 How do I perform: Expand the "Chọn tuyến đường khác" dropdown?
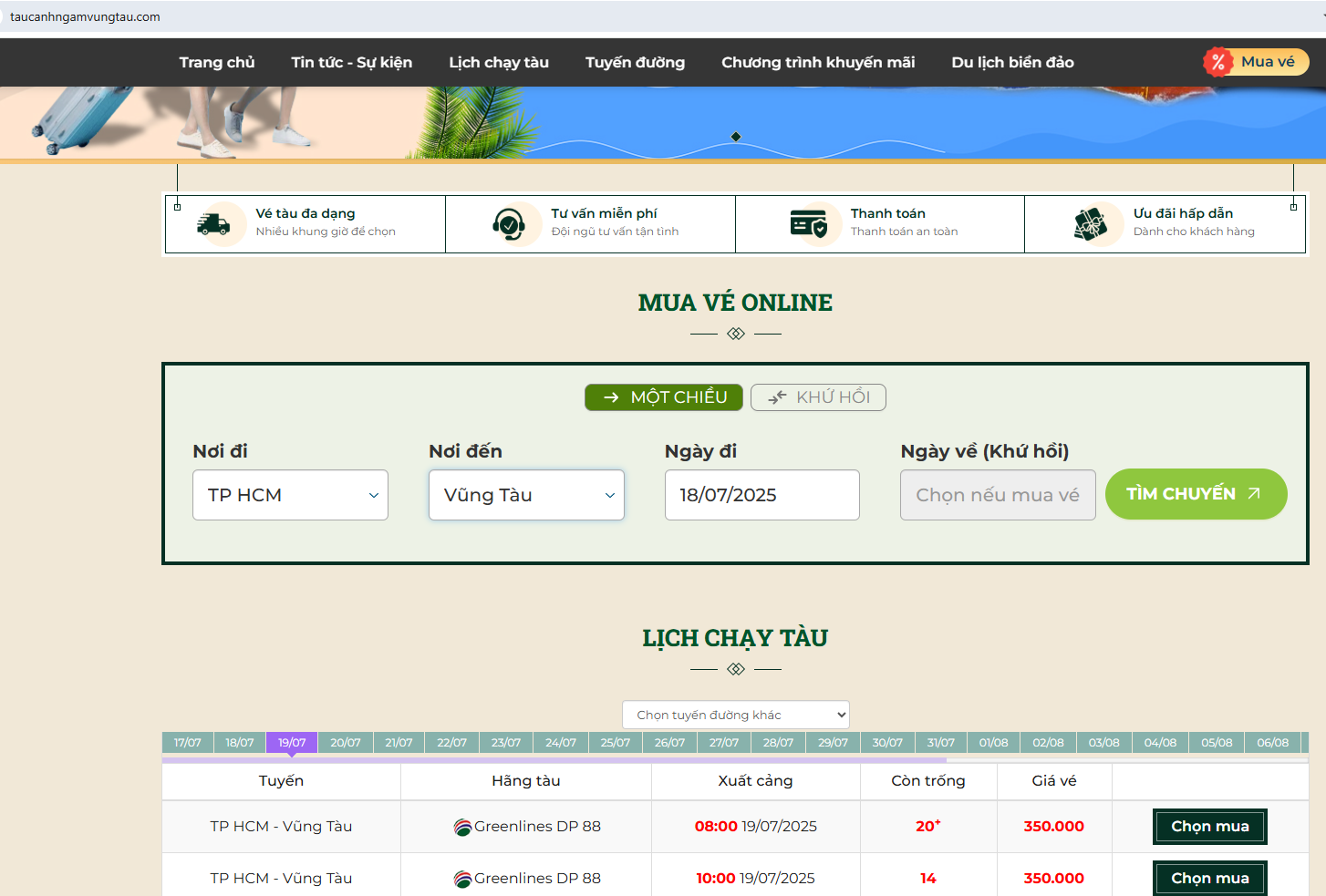[735, 715]
